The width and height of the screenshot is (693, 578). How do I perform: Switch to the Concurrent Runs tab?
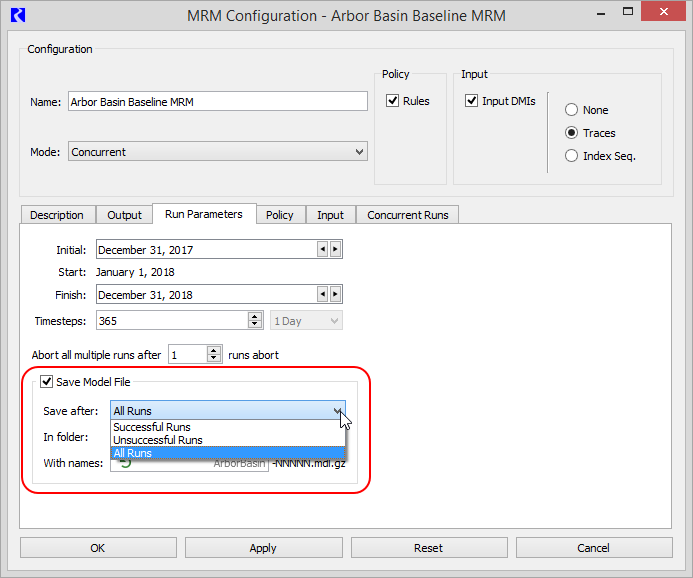click(x=409, y=215)
